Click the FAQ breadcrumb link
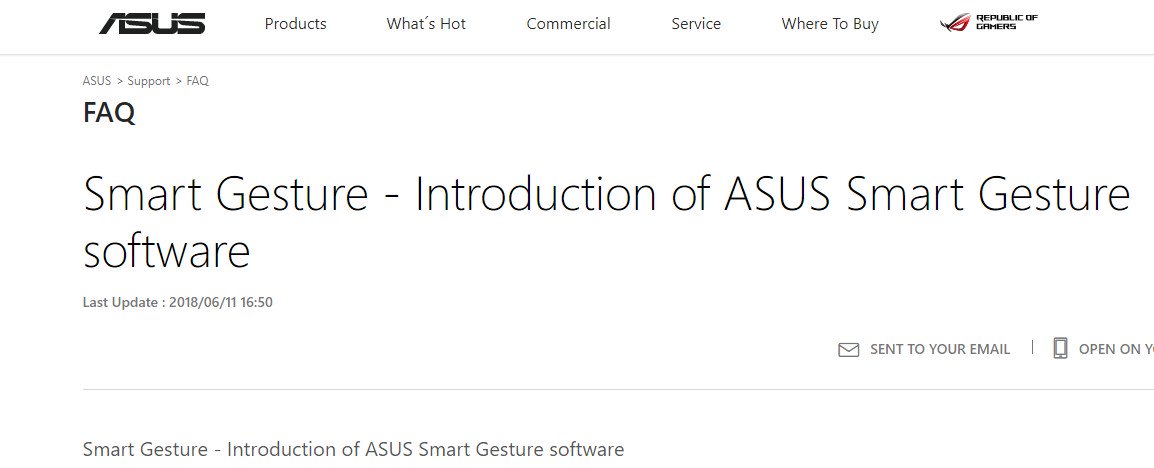1154x468 pixels. click(197, 81)
